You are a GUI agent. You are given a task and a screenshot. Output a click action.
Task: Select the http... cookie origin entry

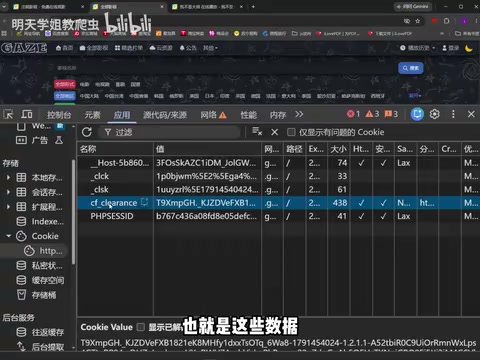43,251
